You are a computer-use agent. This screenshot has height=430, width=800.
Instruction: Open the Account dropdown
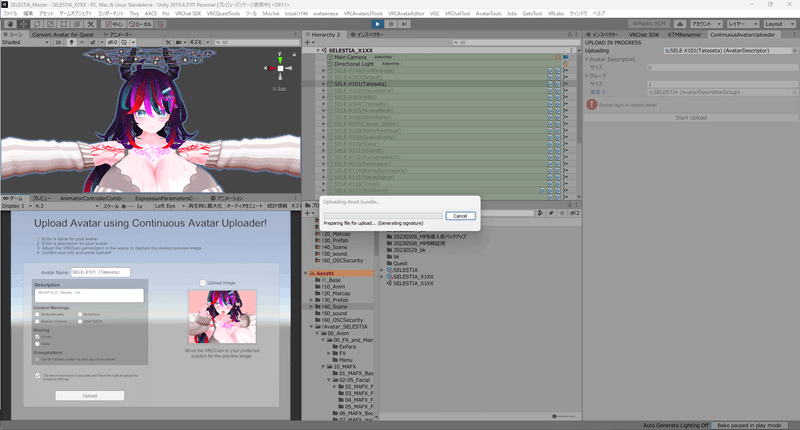(x=706, y=24)
